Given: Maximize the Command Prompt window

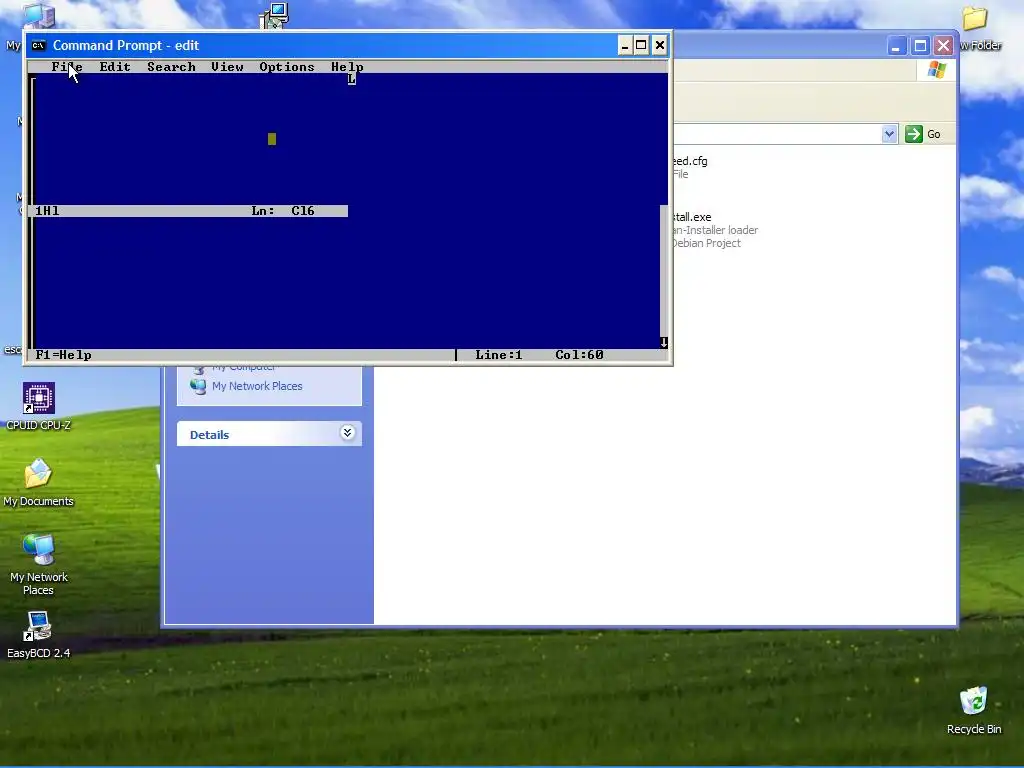Looking at the screenshot, I should [641, 45].
